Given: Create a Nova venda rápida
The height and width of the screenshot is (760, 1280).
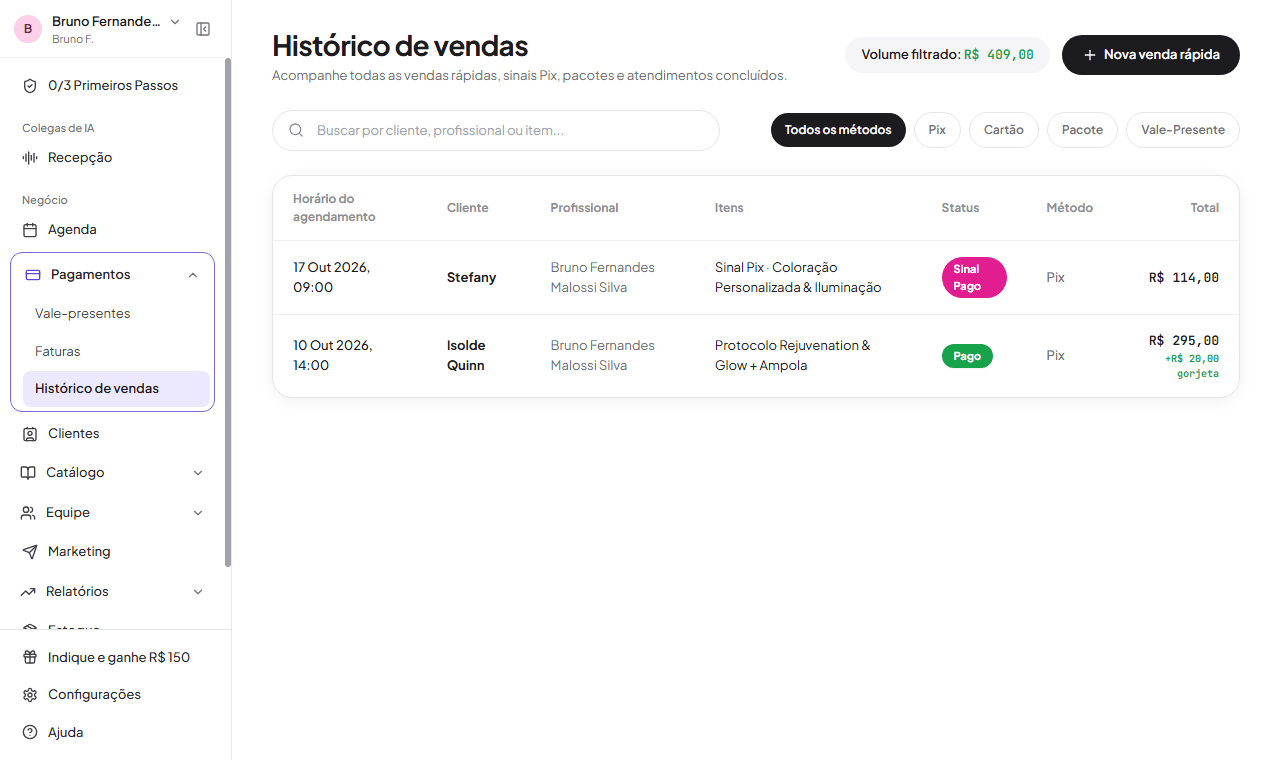Looking at the screenshot, I should coord(1151,55).
